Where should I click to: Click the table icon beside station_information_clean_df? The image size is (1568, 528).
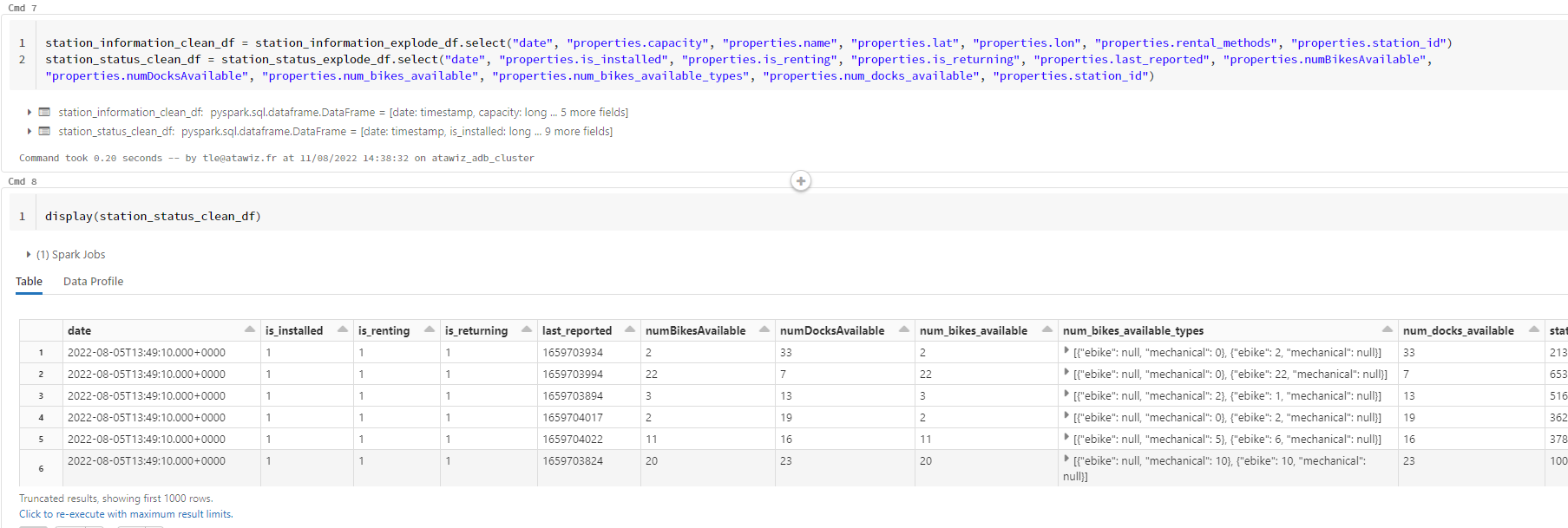pos(44,113)
